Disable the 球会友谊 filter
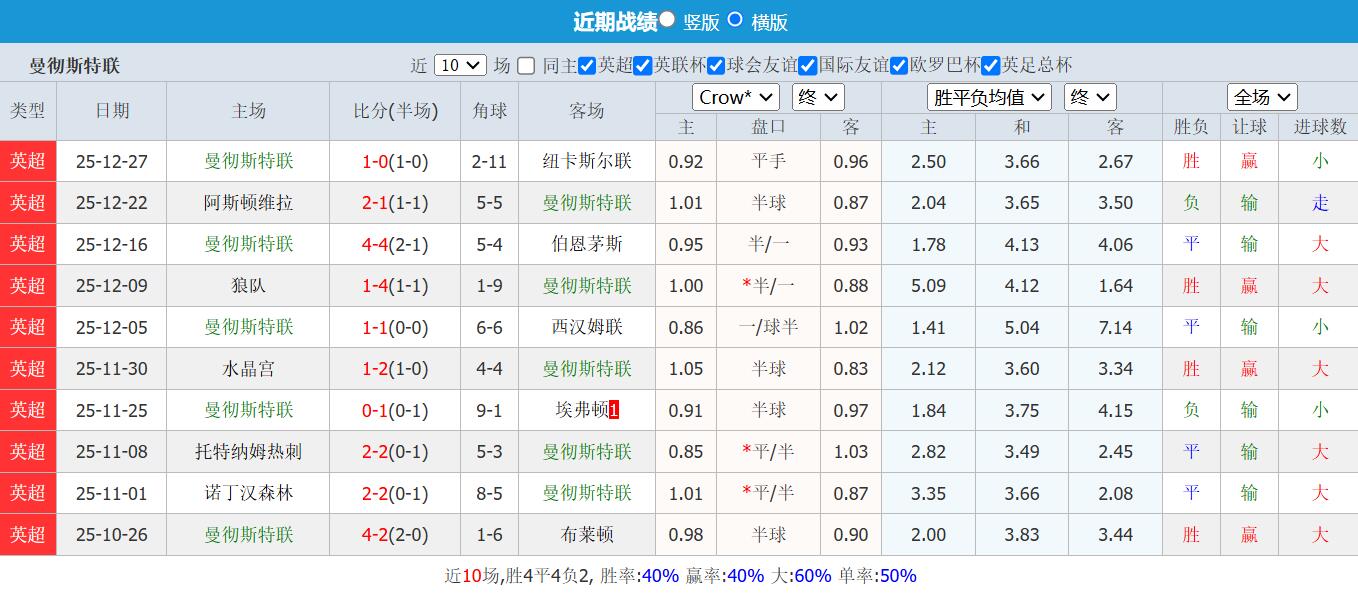Viewport: 1358px width, 596px height. 715,65
